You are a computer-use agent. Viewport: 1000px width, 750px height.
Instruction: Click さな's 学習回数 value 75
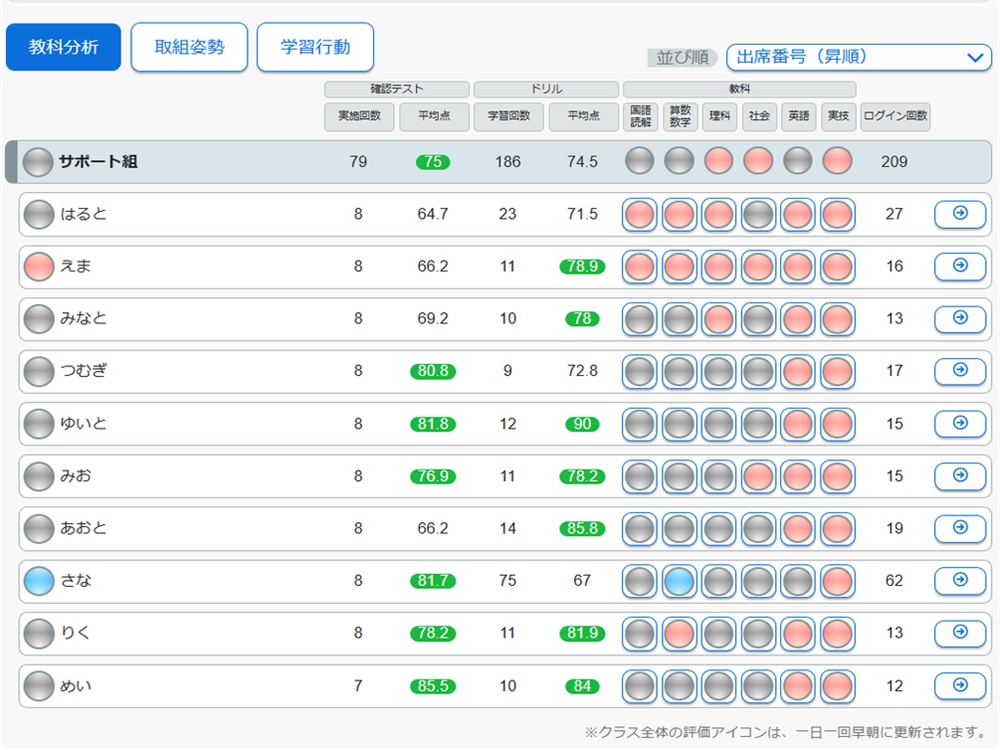[x=508, y=580]
